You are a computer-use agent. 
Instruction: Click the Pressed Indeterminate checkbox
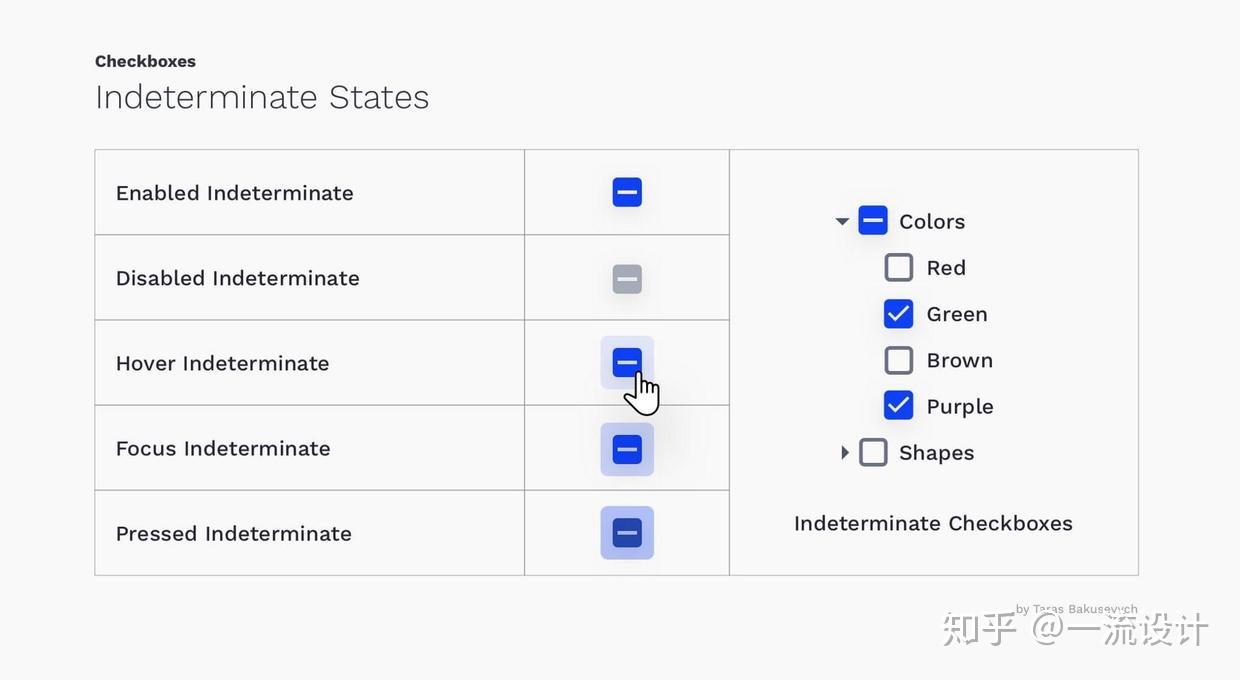[627, 533]
